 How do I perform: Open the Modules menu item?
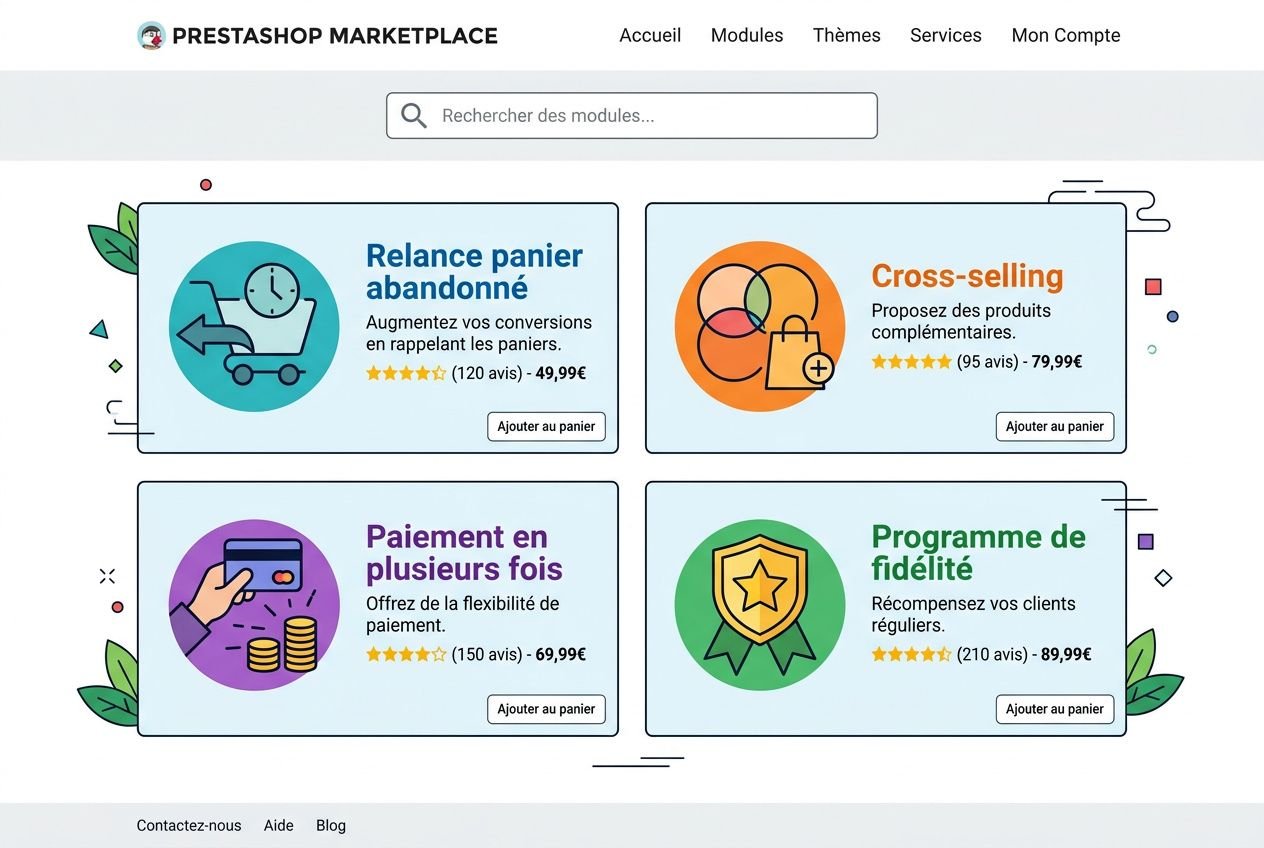click(x=747, y=35)
